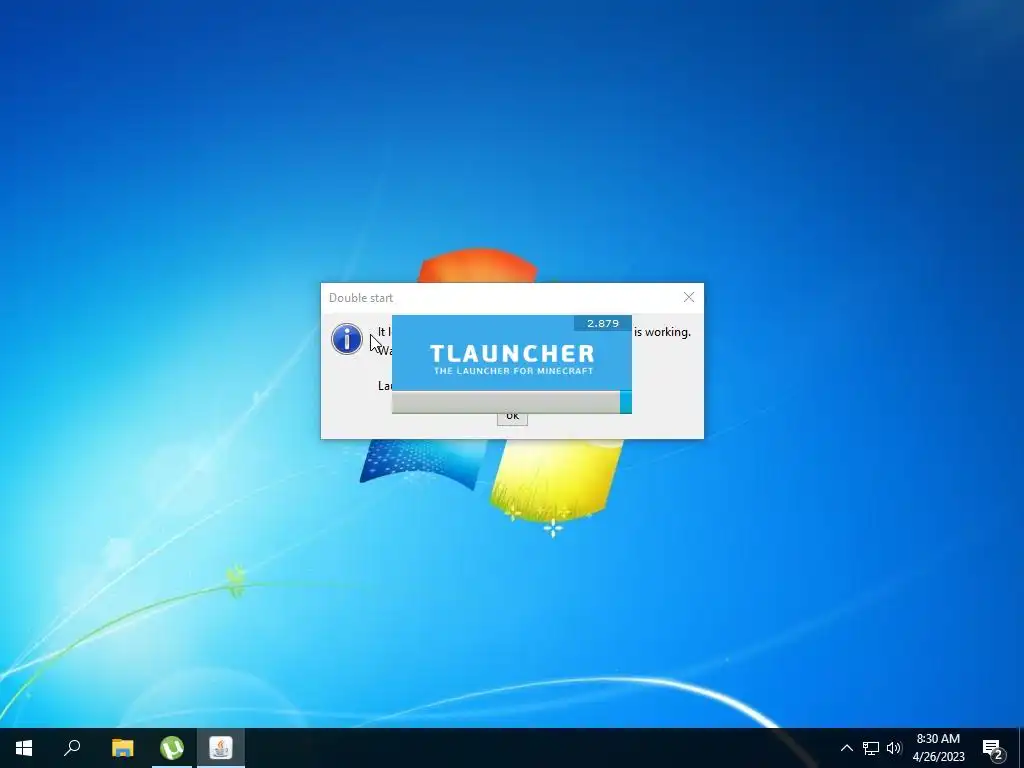Open network status tray icon

pos(871,748)
